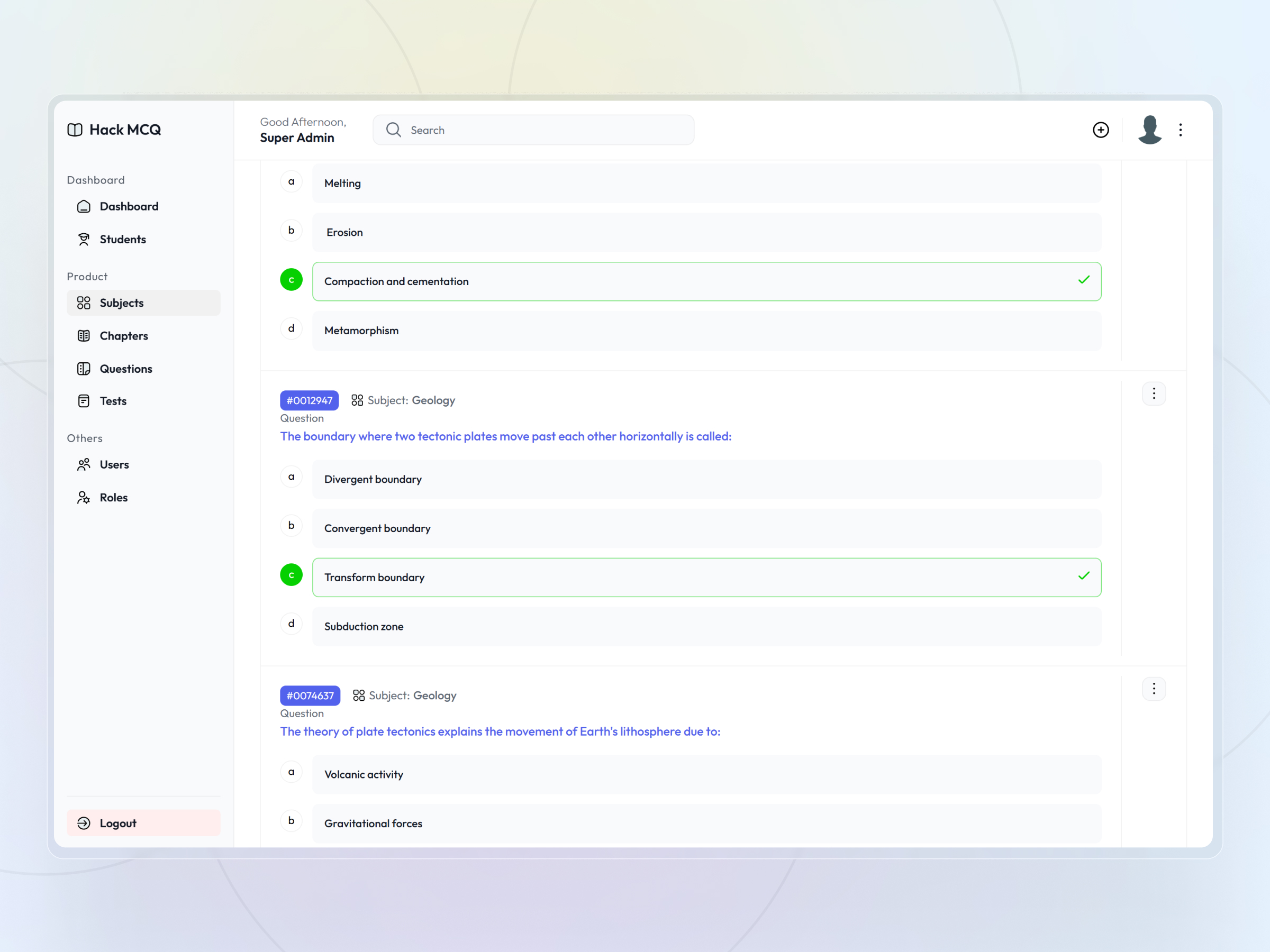
Task: Open the kebab menu for question #0012947
Action: click(1154, 393)
